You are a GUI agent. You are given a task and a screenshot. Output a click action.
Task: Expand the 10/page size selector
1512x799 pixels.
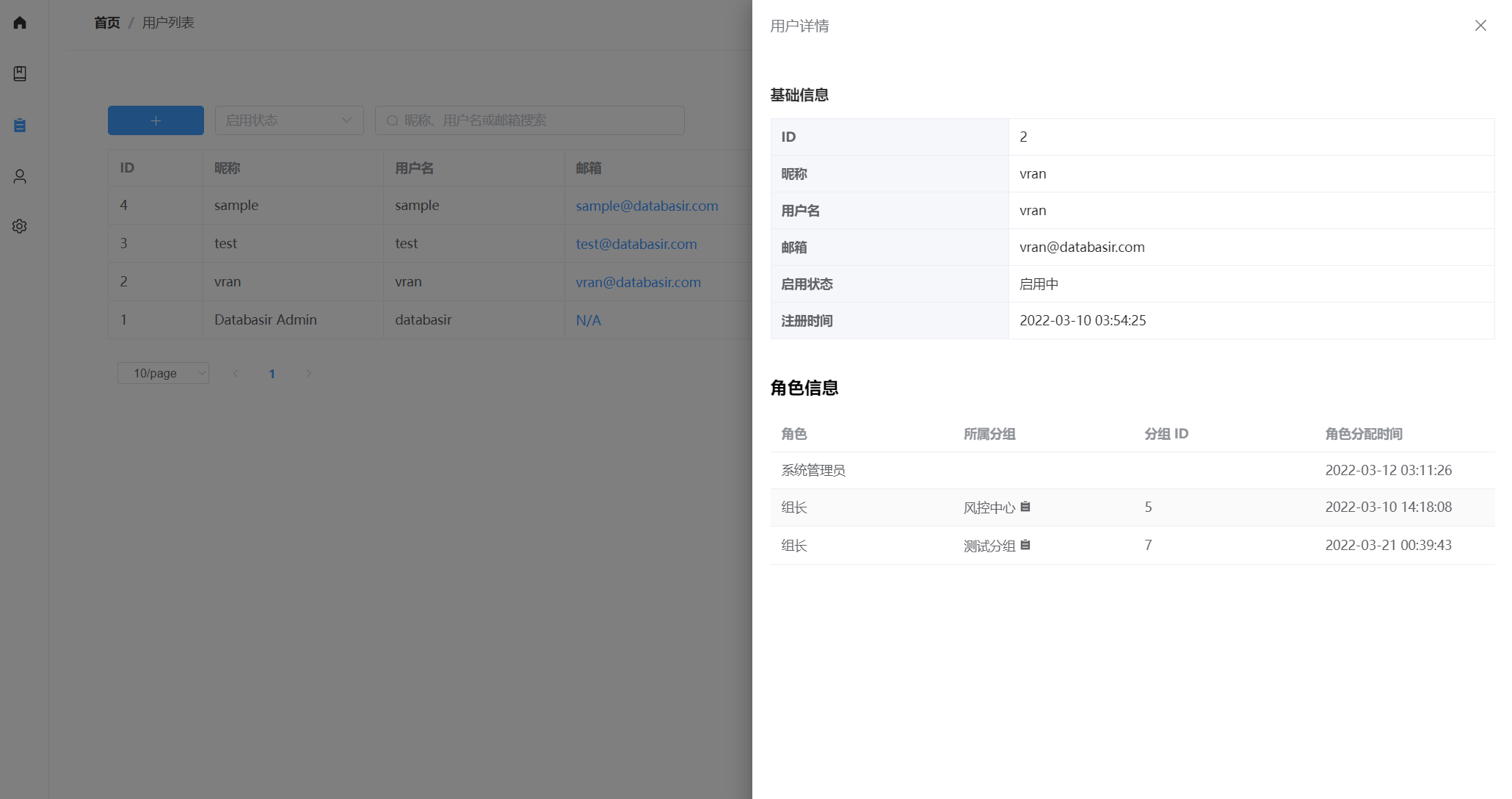point(163,373)
